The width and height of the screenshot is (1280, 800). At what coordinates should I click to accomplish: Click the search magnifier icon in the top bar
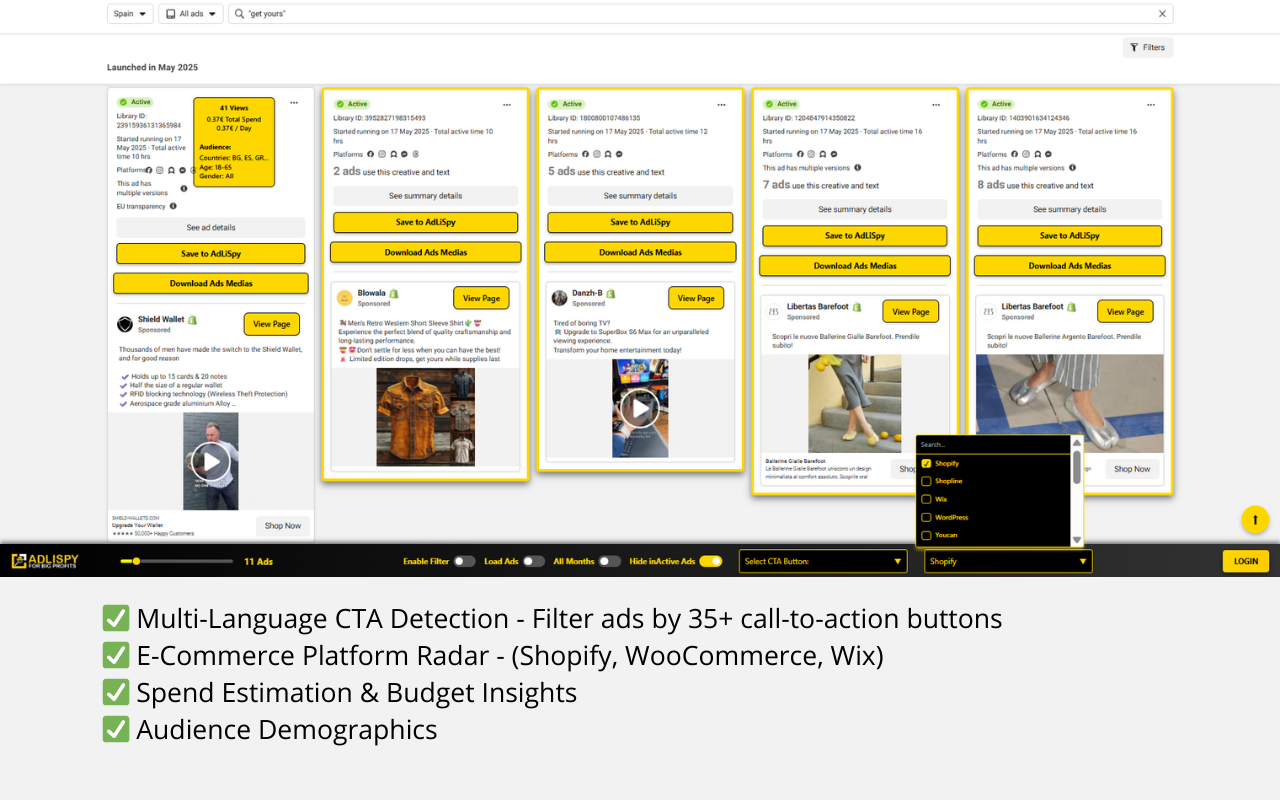240,14
